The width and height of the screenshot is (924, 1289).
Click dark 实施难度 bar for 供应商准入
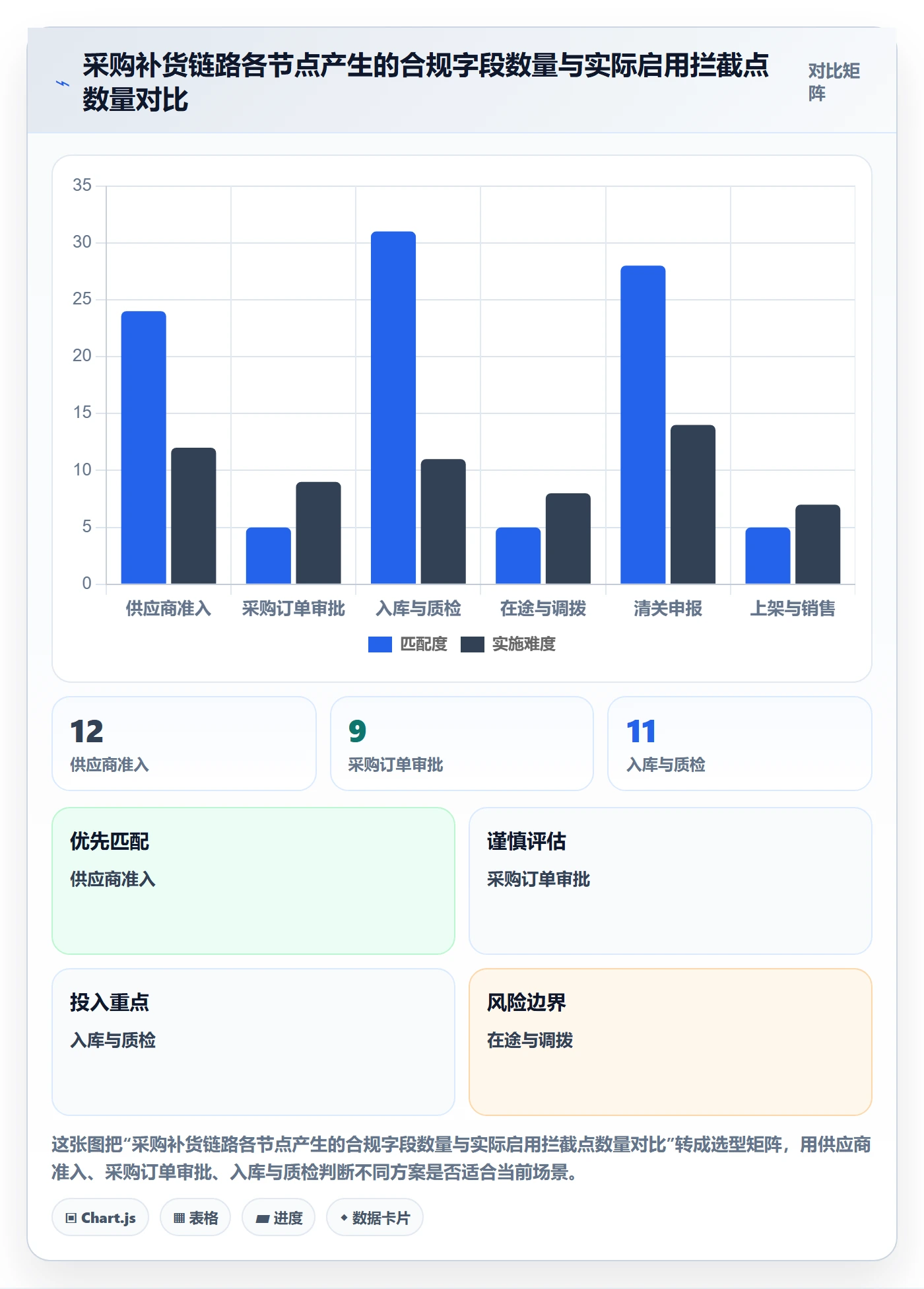tap(193, 516)
